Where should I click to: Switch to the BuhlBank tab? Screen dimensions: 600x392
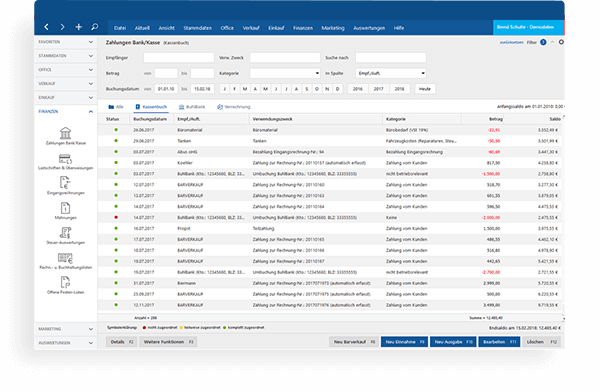[192, 107]
